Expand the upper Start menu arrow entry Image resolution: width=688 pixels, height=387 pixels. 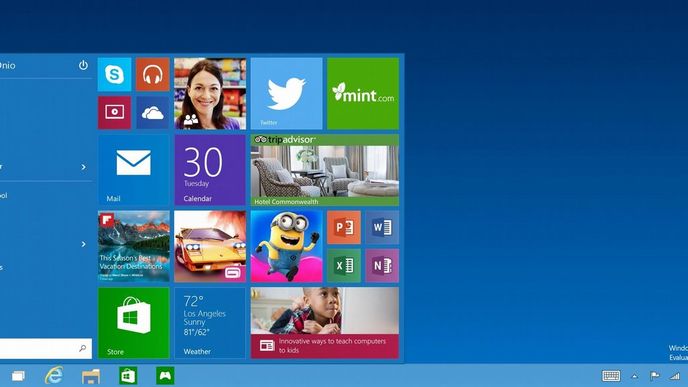(83, 167)
